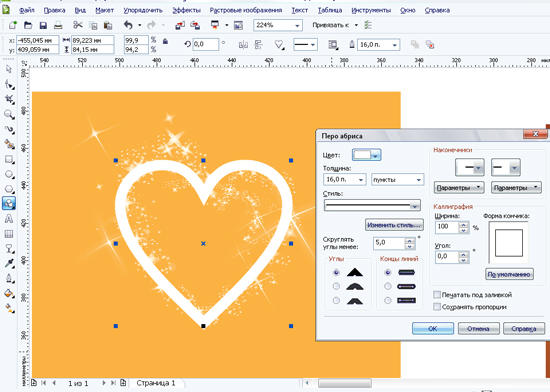Open the Цвет color dropdown in dialog
This screenshot has height=392, width=550.
coord(375,155)
